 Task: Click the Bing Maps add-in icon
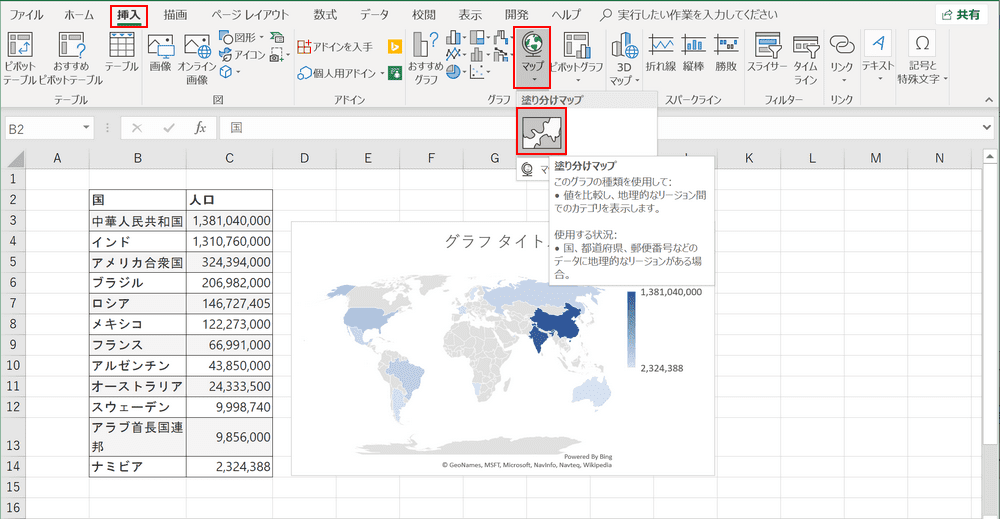tap(395, 47)
